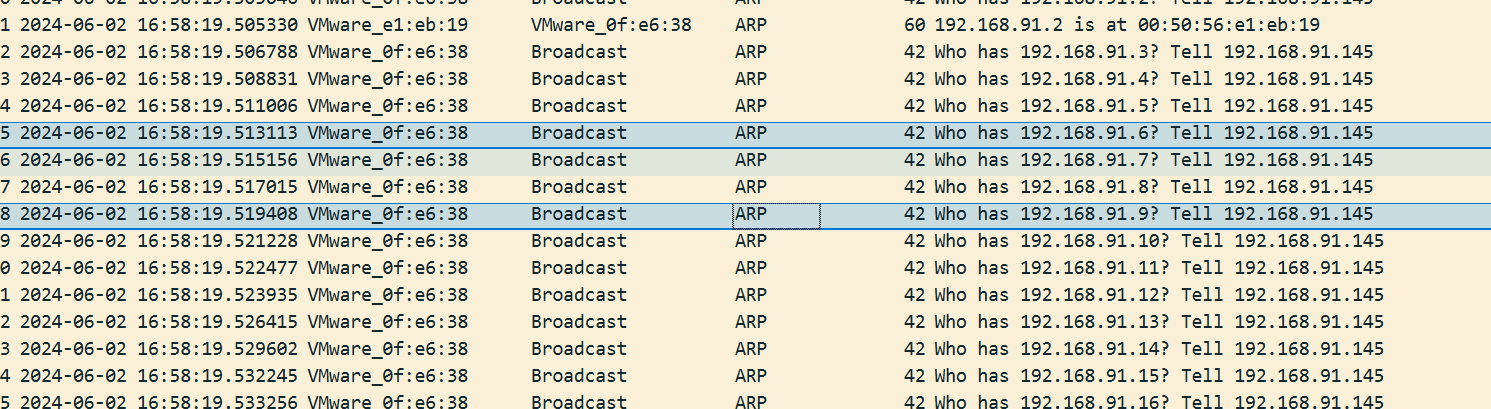This screenshot has height=409, width=1491.
Task: Select packet 'Who has 192.168.91.12? Tell 192.168.91.145'
Action: [745, 295]
